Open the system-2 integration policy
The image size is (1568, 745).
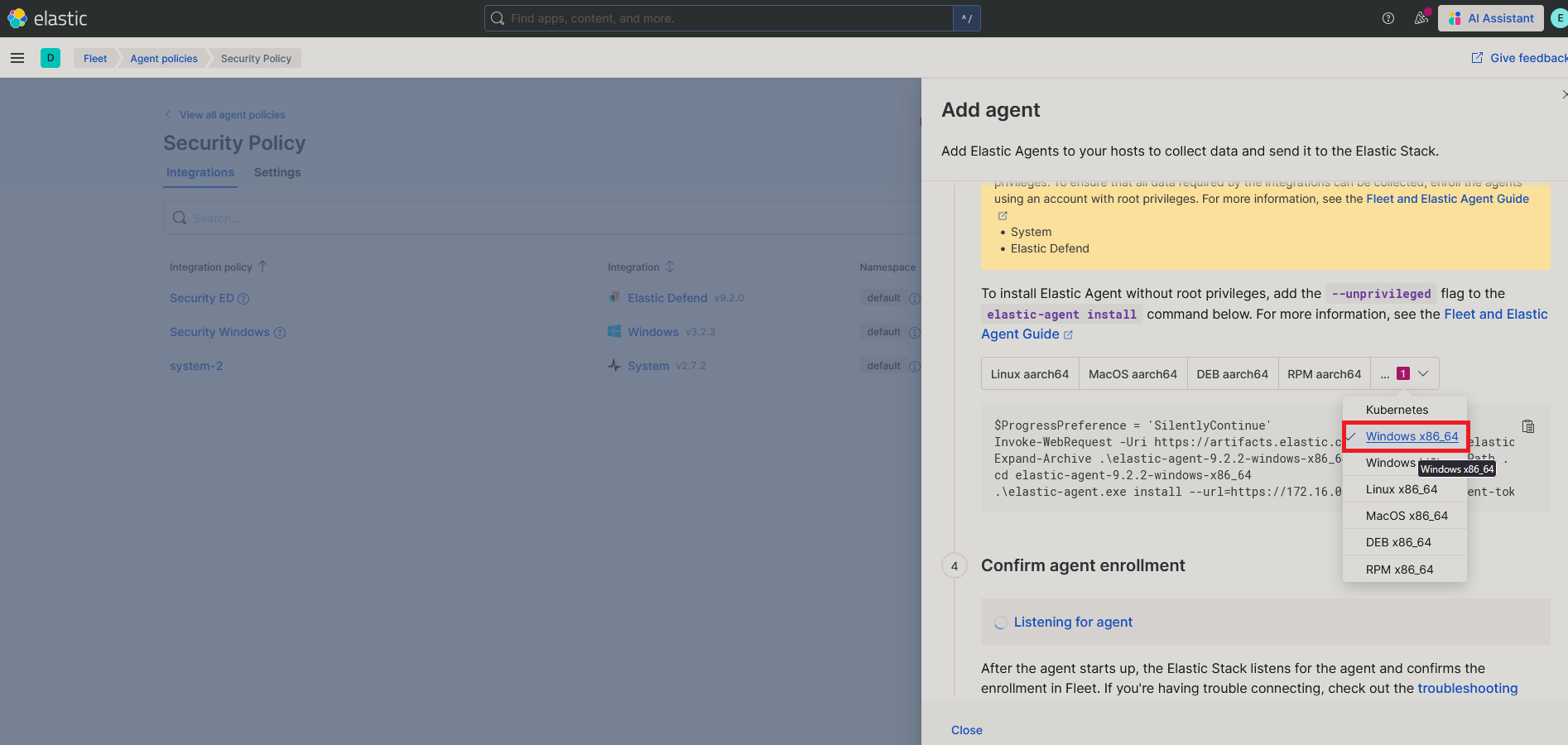tap(196, 366)
